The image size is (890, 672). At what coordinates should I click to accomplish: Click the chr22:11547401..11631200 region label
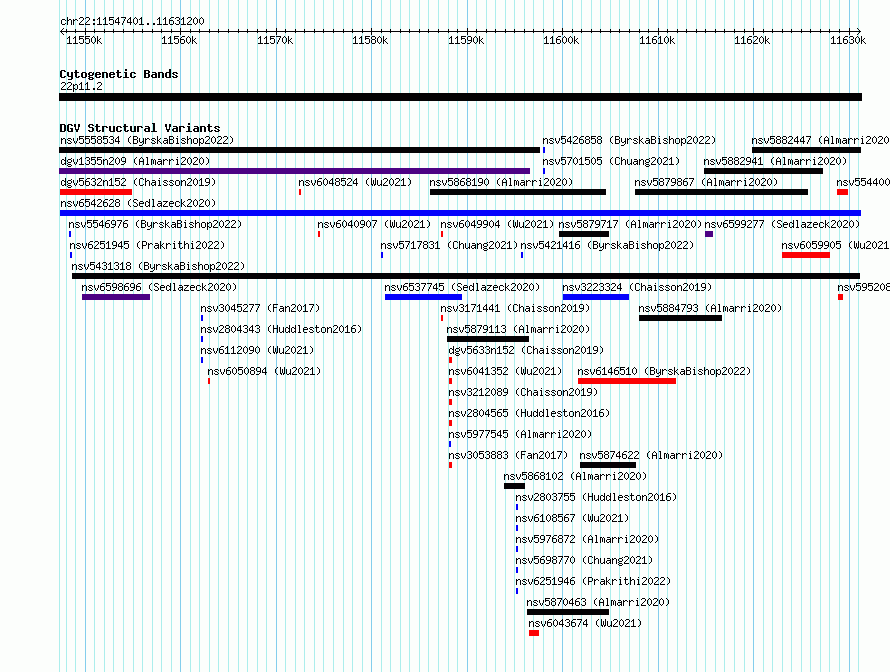132,21
